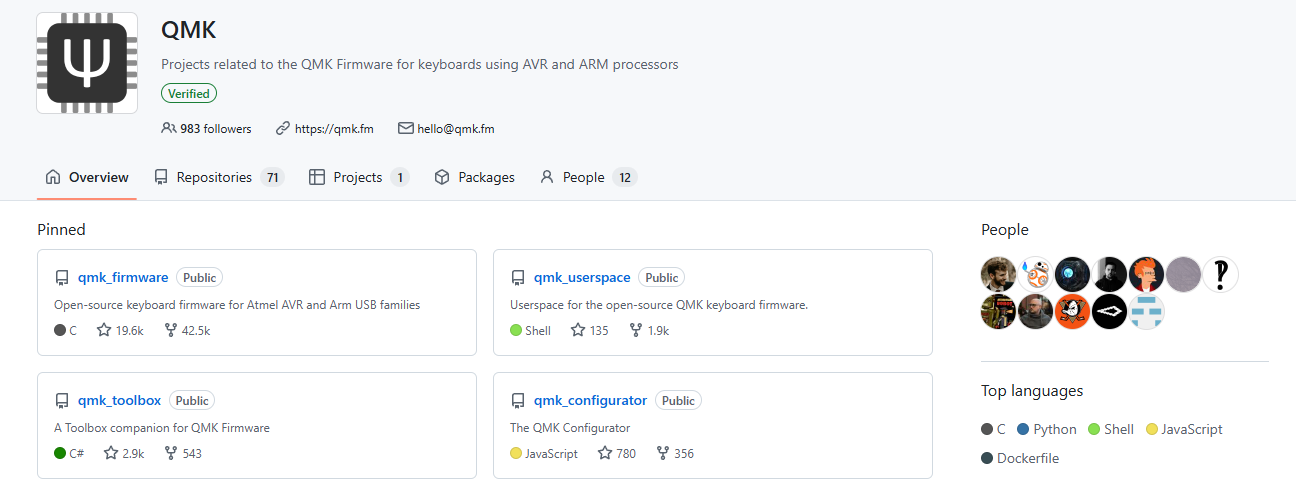Screen dimensions: 1296x482
Task: Open the glowing blue orb avatar profile
Action: [1073, 274]
